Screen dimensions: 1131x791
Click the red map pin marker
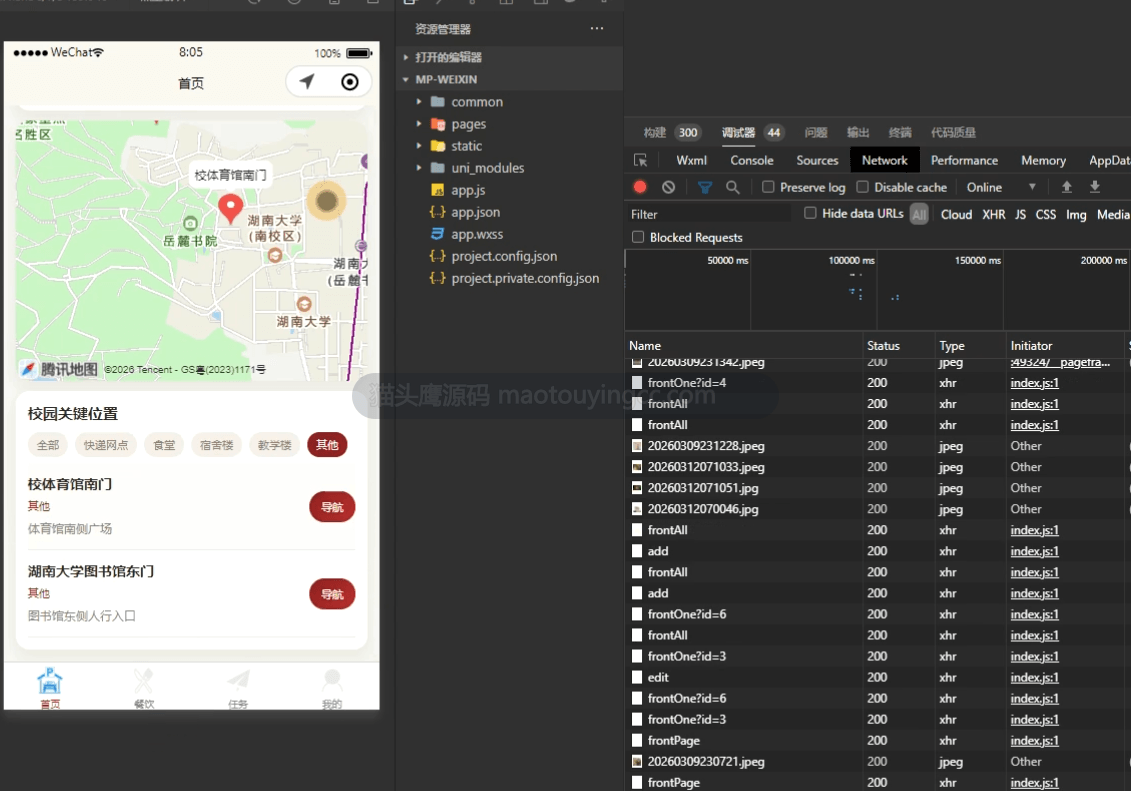click(x=230, y=208)
